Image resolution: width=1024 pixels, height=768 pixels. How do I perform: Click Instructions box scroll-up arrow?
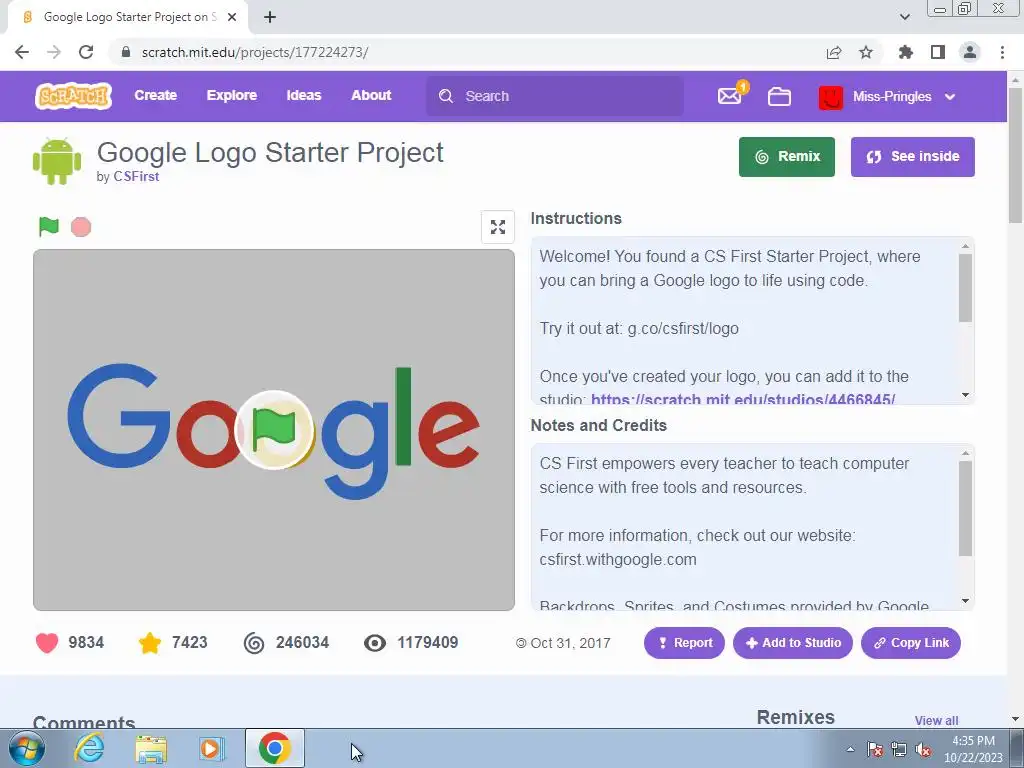[965, 246]
